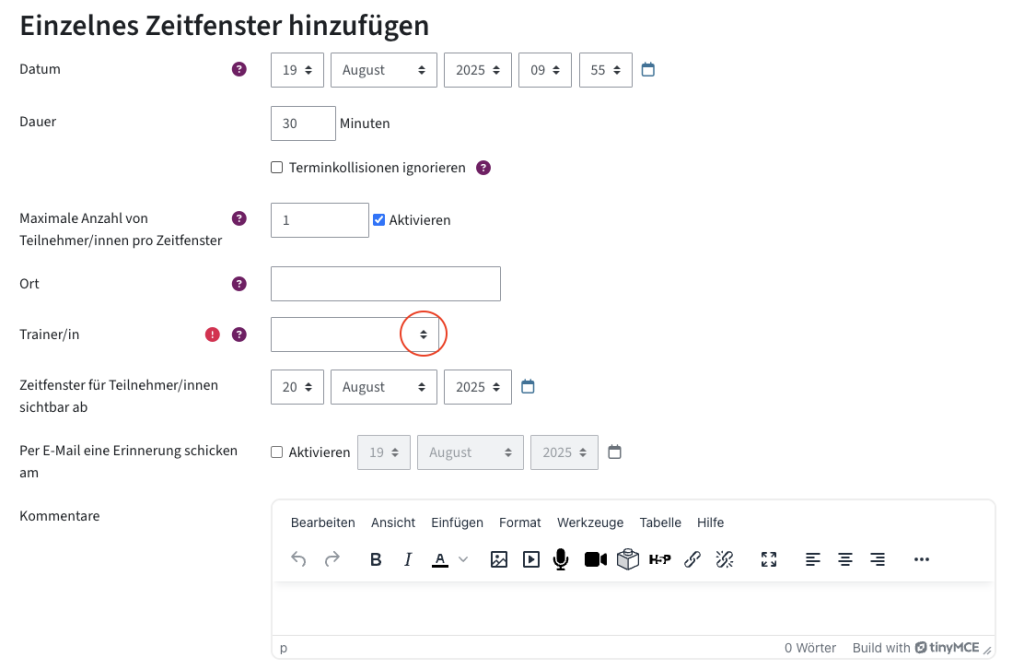This screenshot has width=1024, height=669.
Task: Open calendar icon for the E-Mail Erinnerung date
Action: pos(615,452)
